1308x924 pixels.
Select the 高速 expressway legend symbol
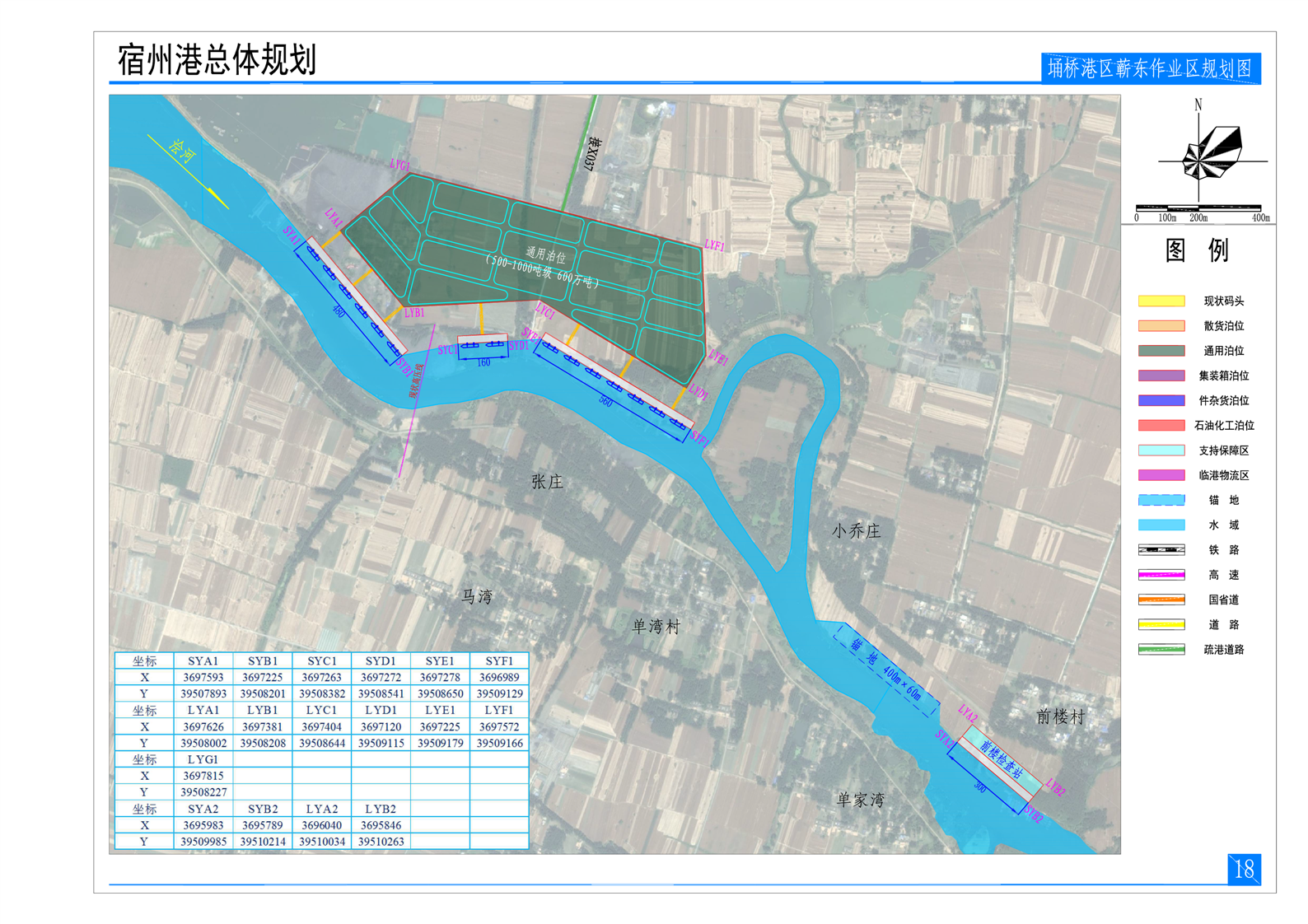(1161, 575)
